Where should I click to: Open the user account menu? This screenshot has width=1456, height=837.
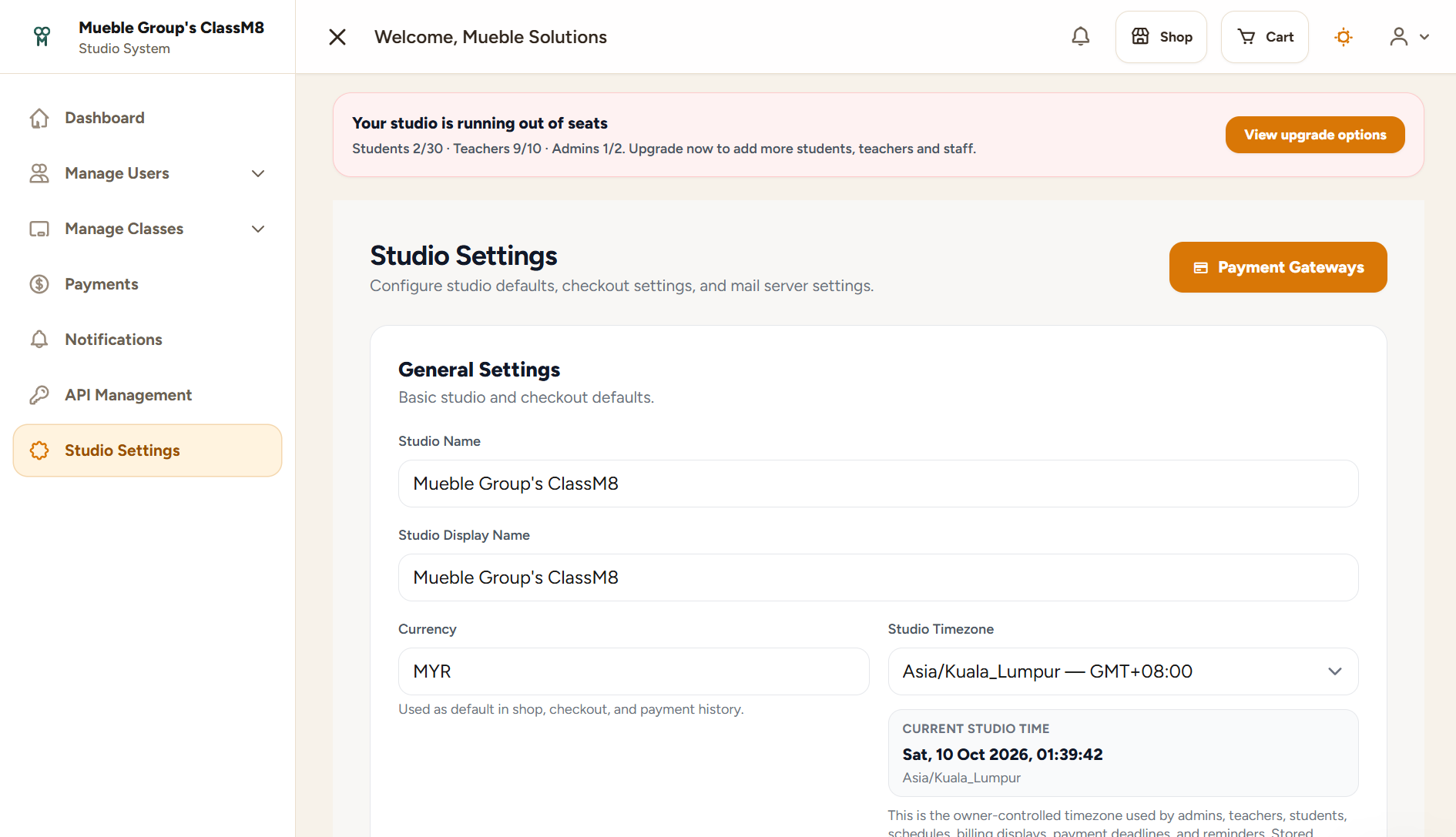[1409, 37]
